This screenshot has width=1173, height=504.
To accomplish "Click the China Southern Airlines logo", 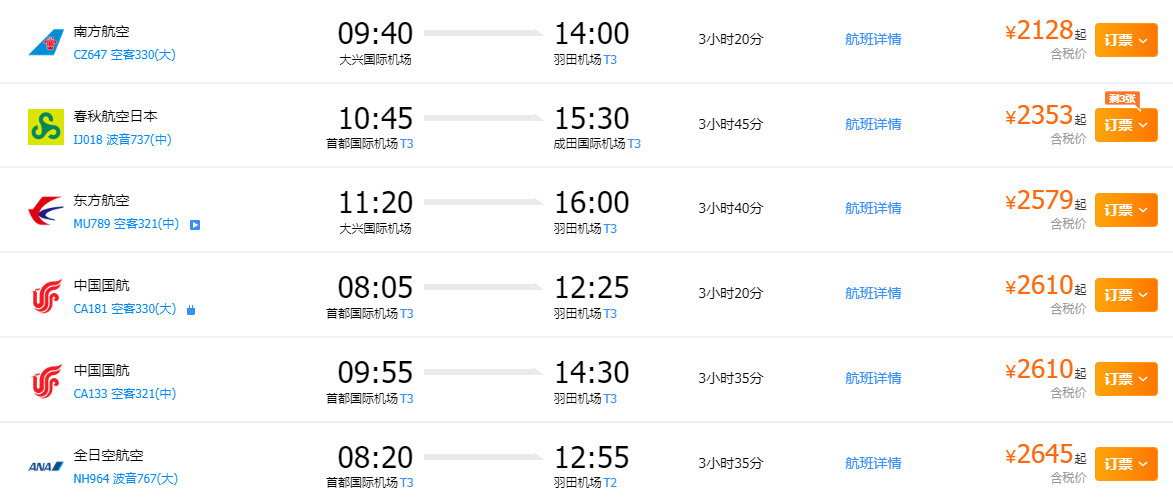I will click(46, 42).
